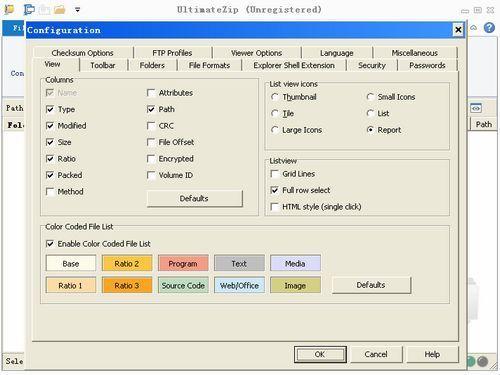Enable the File Offset column checkbox
The image size is (500, 375).
151,142
